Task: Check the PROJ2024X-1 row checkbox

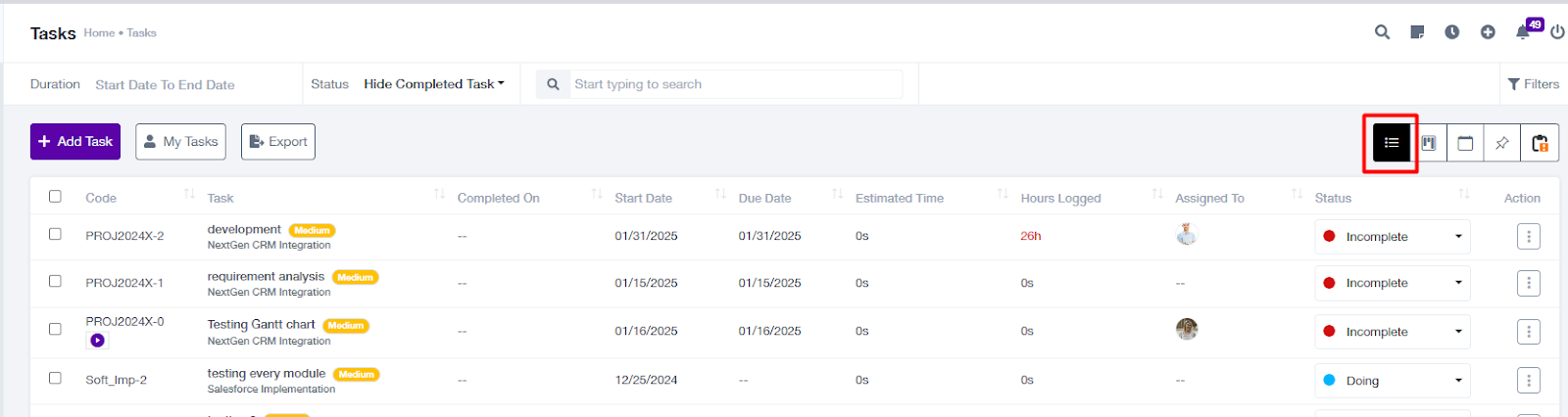Action: 55,281
